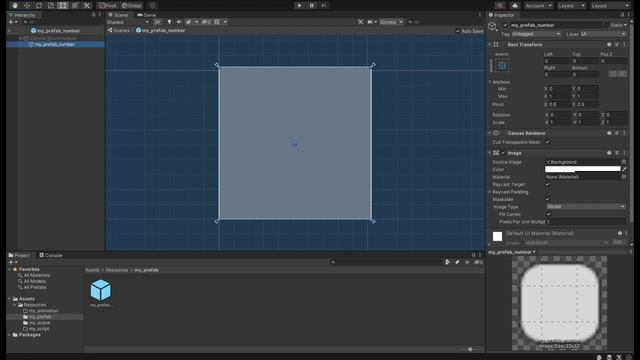Collapse the Canvas (Environment) row in Hierarchy
The width and height of the screenshot is (640, 360).
point(20,38)
